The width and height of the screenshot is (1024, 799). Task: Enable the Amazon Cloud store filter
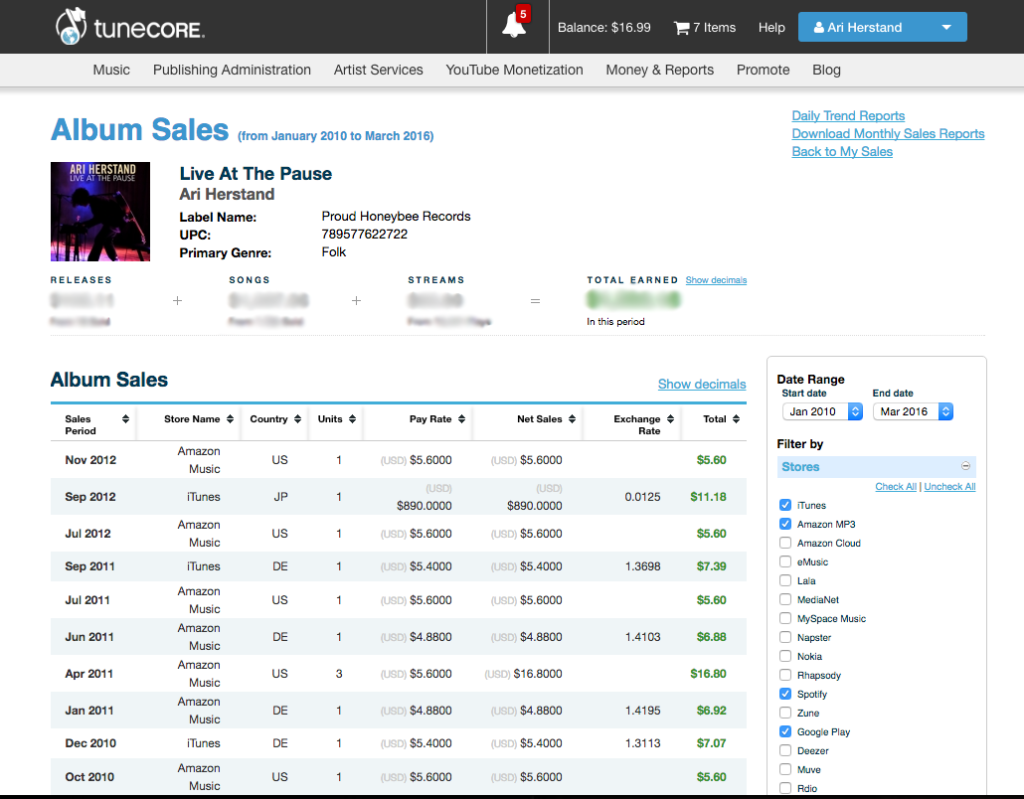click(x=785, y=543)
